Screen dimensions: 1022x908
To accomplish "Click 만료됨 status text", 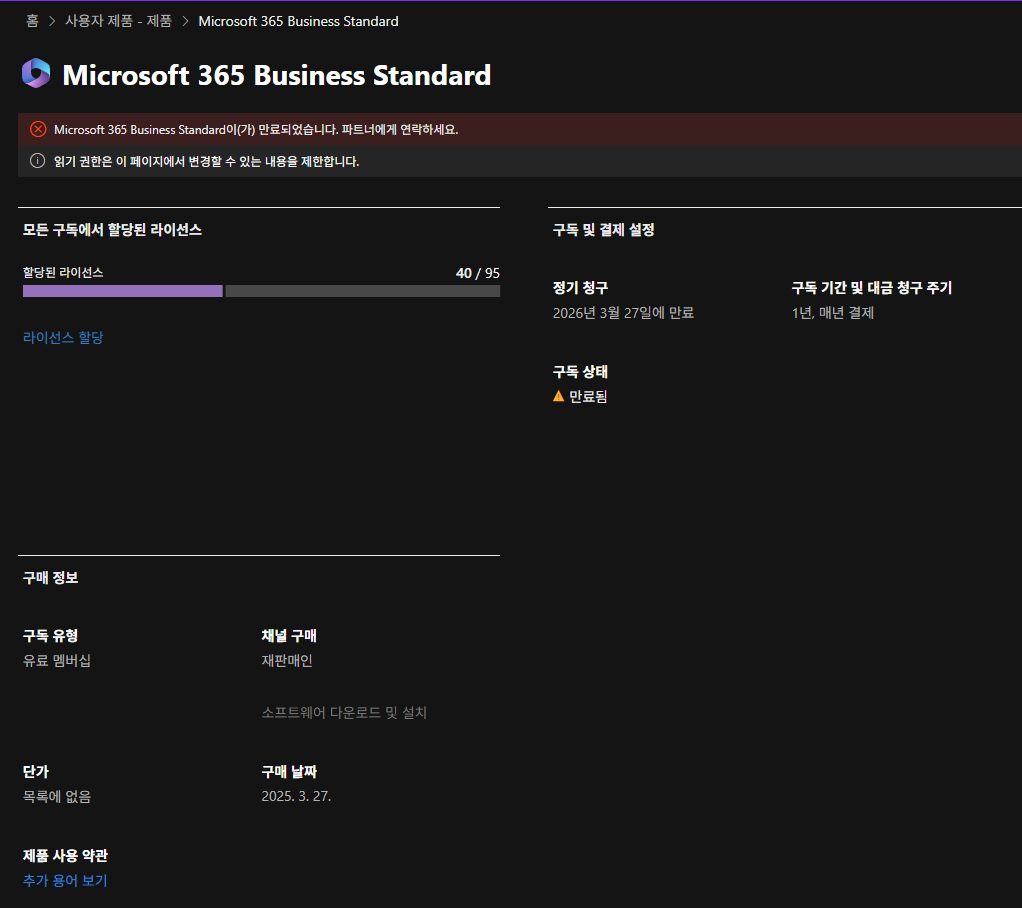I will (588, 396).
